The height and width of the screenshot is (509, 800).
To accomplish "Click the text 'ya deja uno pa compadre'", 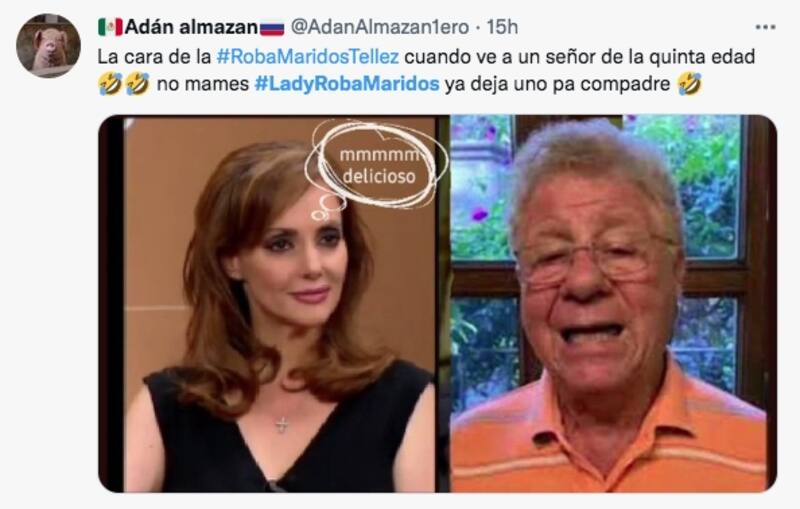I will tap(557, 84).
